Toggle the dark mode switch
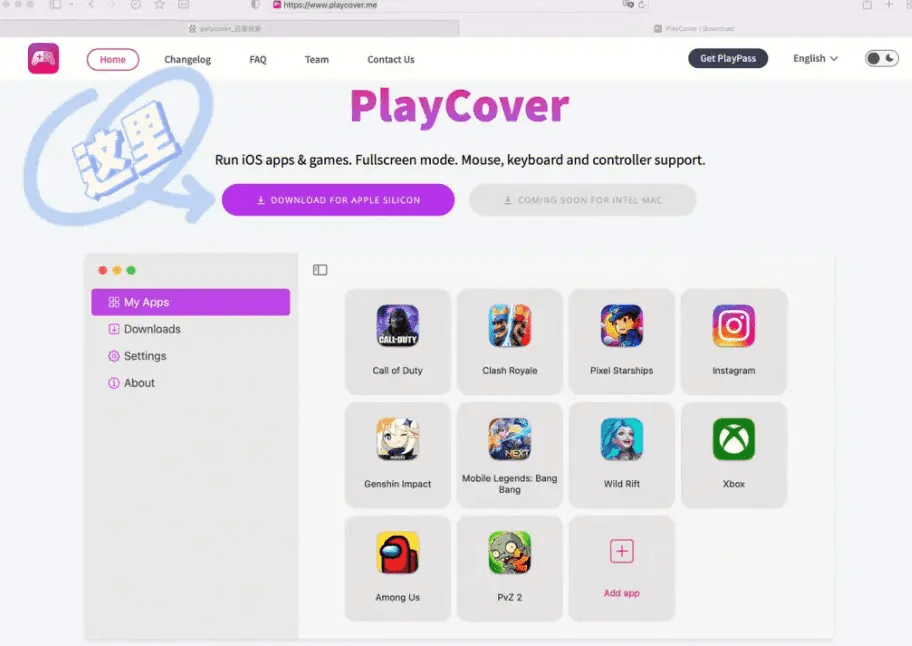This screenshot has width=912, height=646. (x=881, y=58)
